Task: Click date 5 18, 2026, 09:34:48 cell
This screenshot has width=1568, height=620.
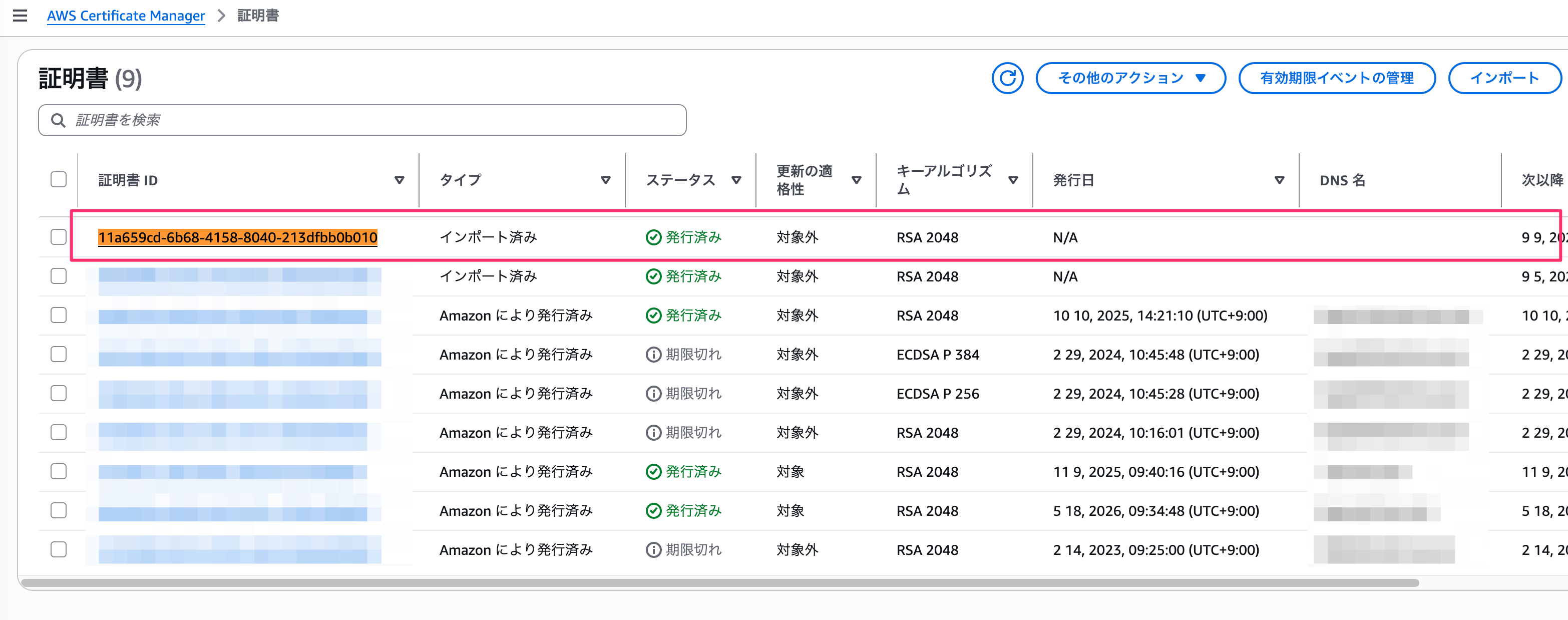Action: tap(1156, 510)
